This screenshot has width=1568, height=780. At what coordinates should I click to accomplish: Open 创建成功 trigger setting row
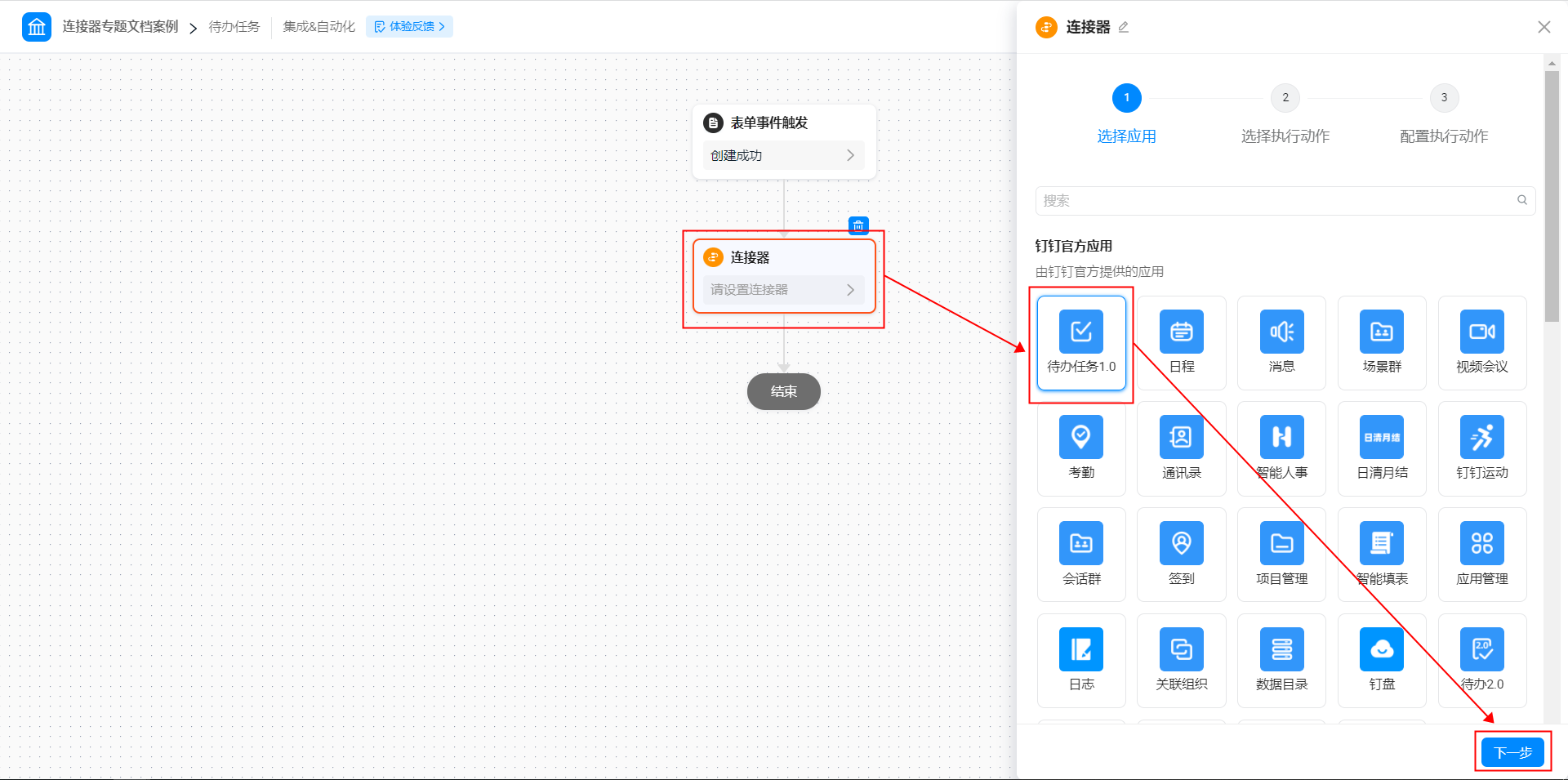click(783, 155)
